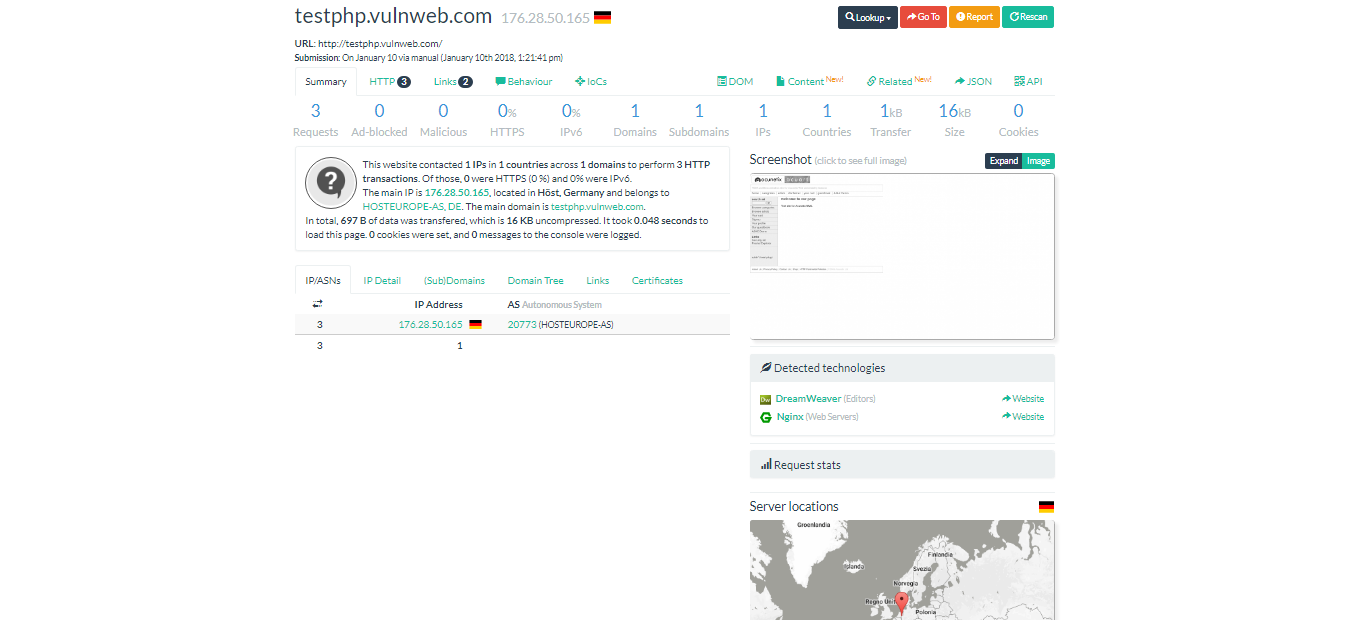Select the Domain Tree sub-tab
The width and height of the screenshot is (1349, 620).
[535, 281]
